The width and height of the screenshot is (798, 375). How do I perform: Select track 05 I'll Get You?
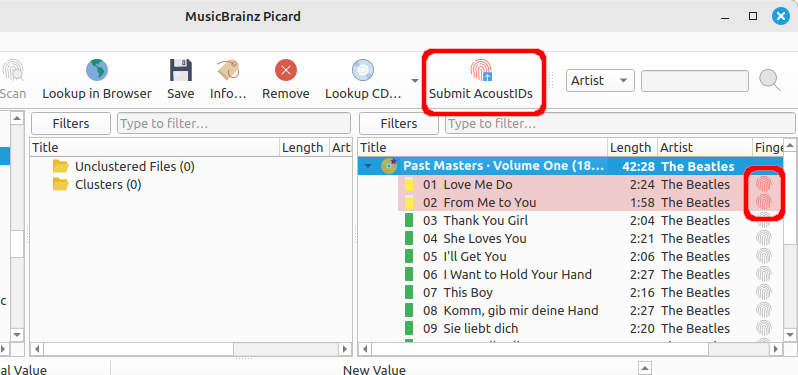[x=590, y=256]
